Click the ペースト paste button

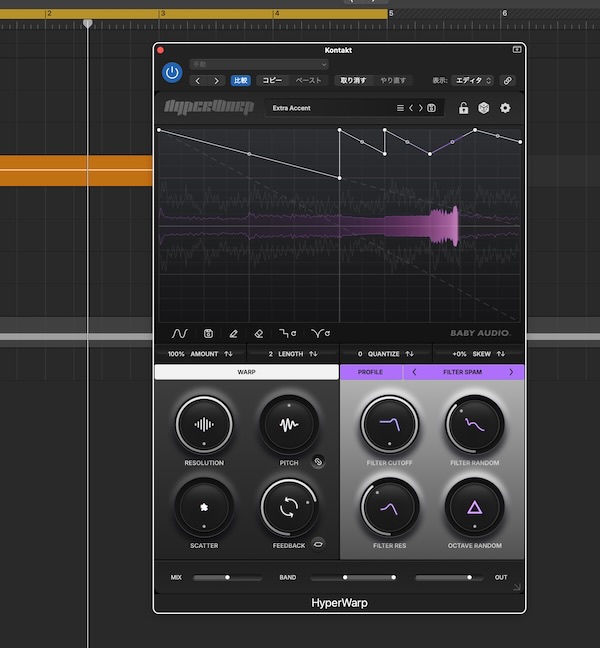(x=308, y=81)
